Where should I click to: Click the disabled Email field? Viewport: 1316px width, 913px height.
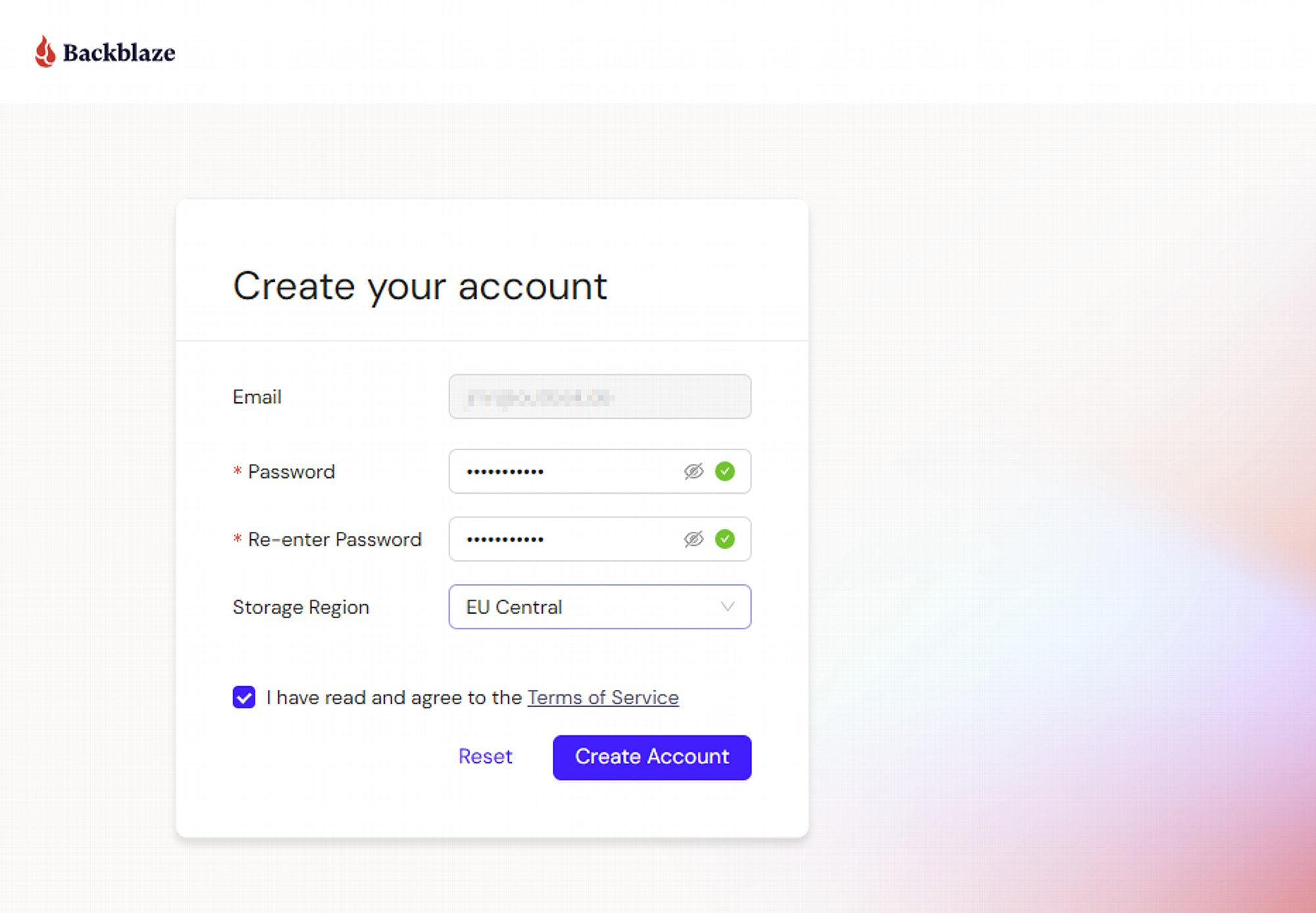coord(599,396)
